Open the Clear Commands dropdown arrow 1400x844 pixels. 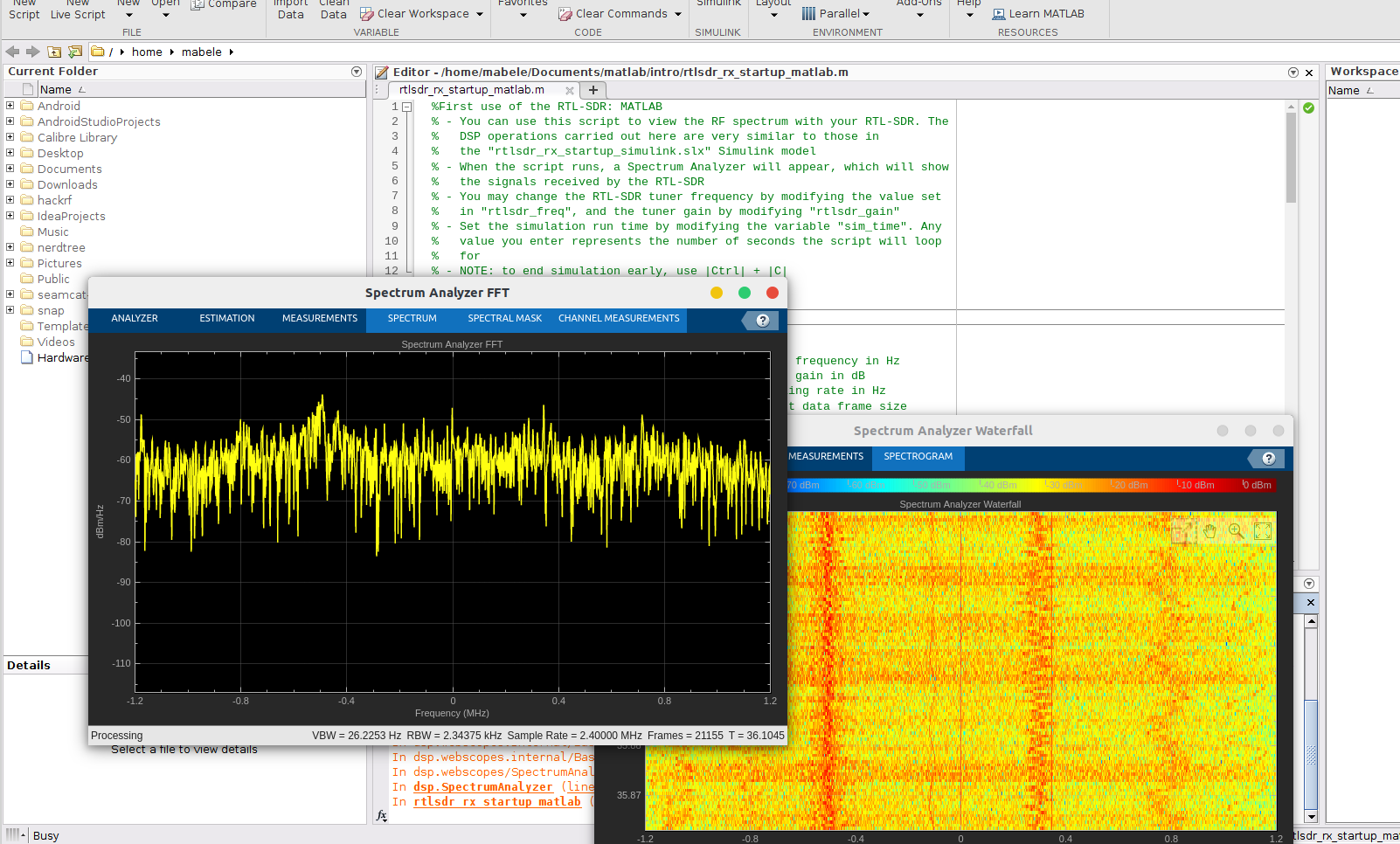678,14
